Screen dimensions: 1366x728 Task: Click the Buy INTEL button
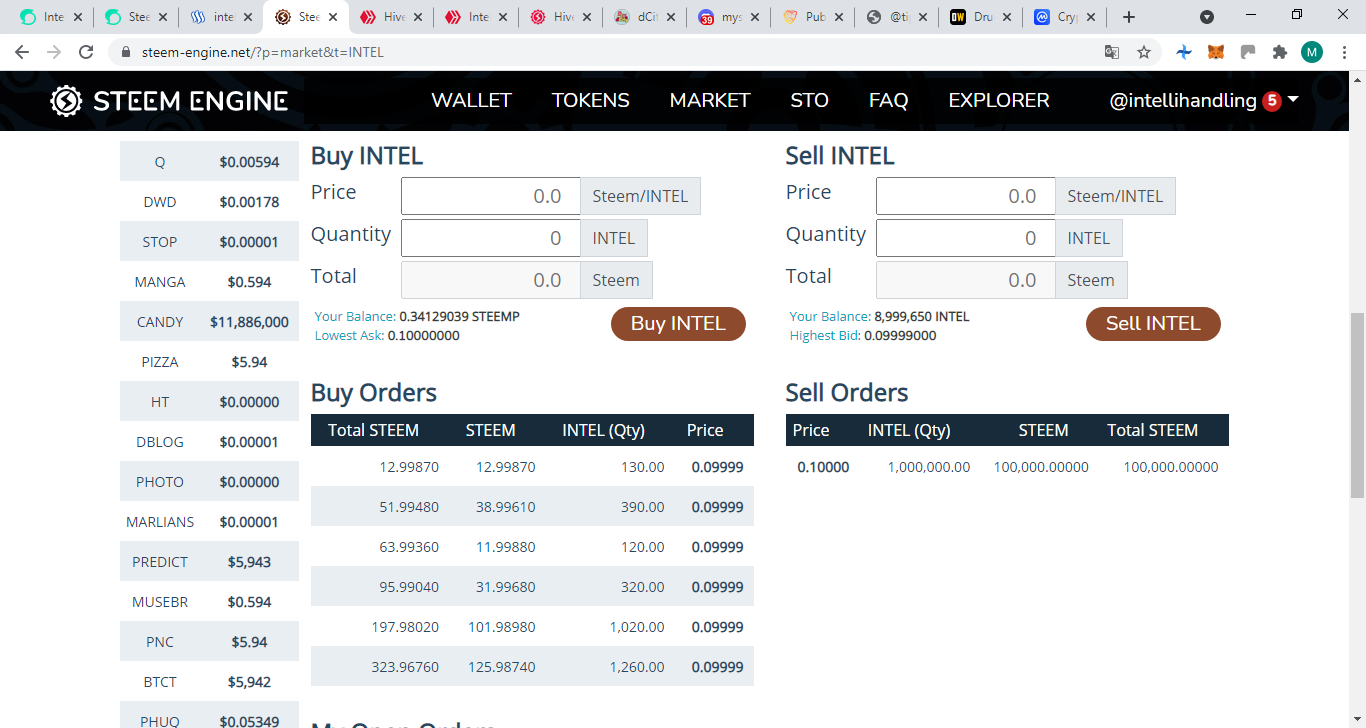[678, 324]
